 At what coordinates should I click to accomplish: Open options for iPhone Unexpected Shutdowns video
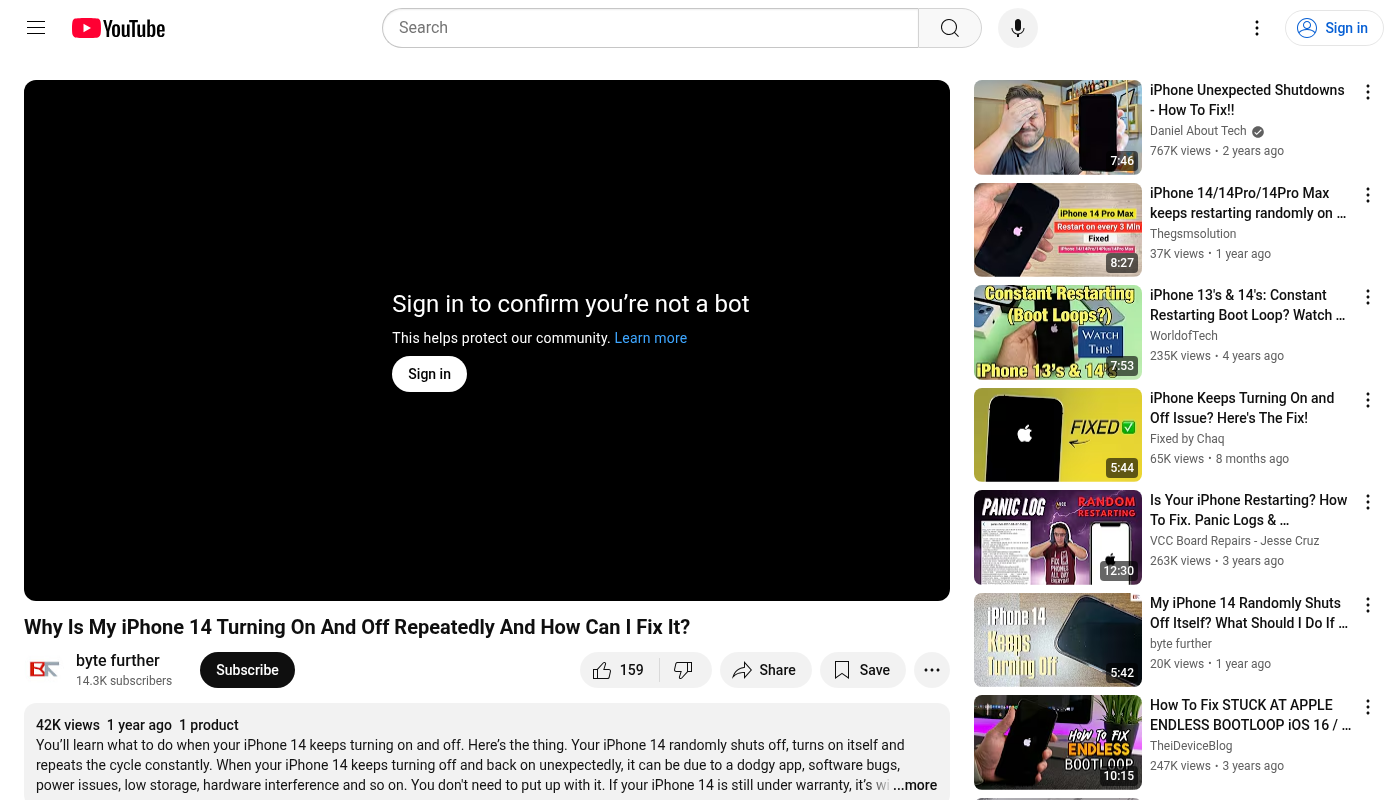[1367, 92]
